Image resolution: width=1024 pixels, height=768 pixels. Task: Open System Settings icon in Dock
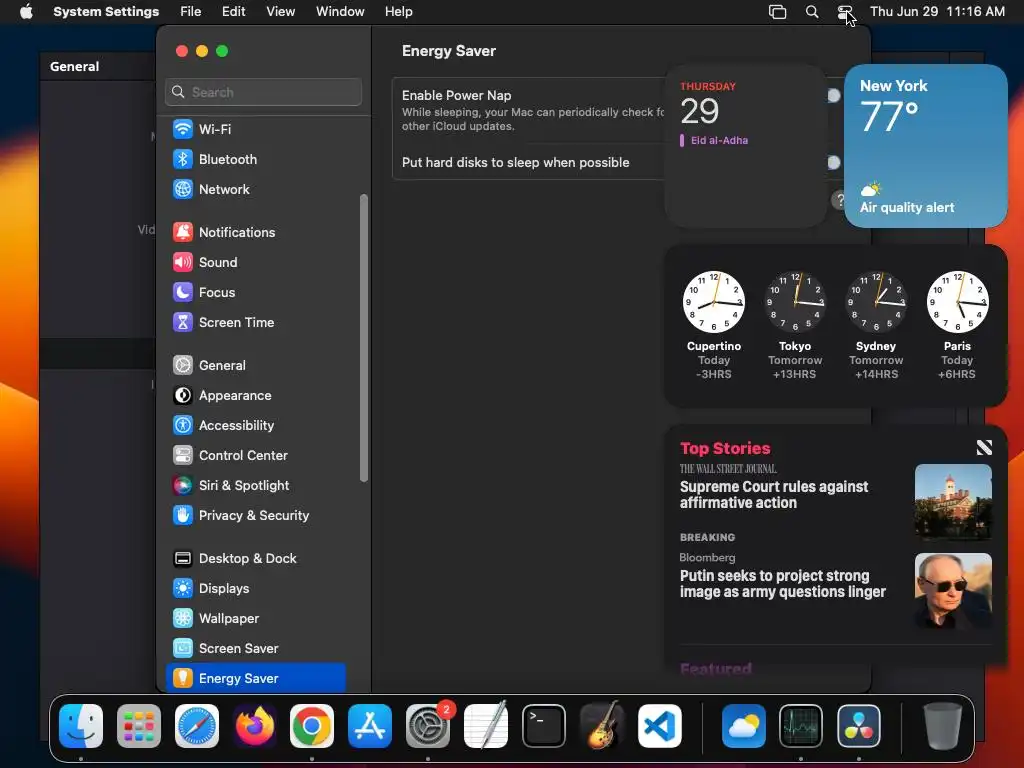[x=428, y=726]
